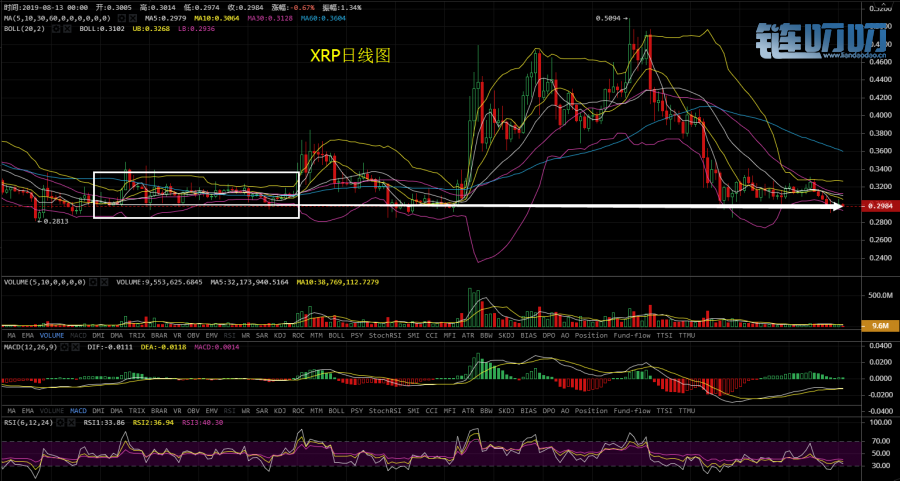Select TTMU in the volume pane indicator bar
900x481 pixels.
coord(686,335)
